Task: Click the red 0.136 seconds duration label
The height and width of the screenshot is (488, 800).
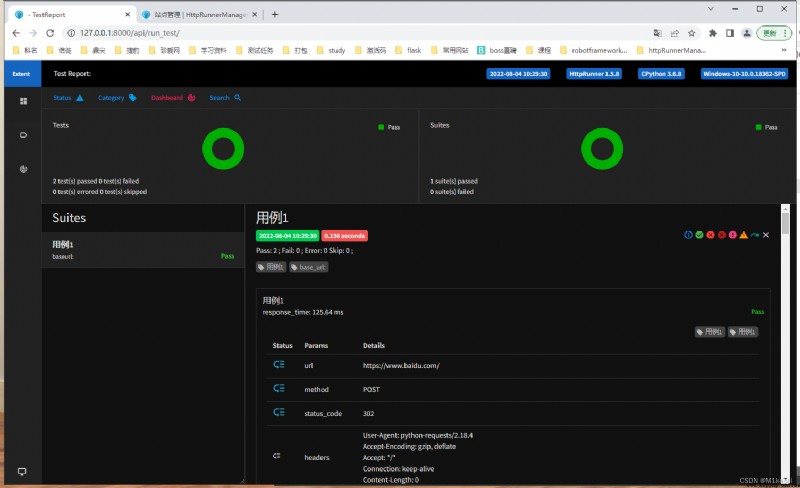Action: point(344,236)
